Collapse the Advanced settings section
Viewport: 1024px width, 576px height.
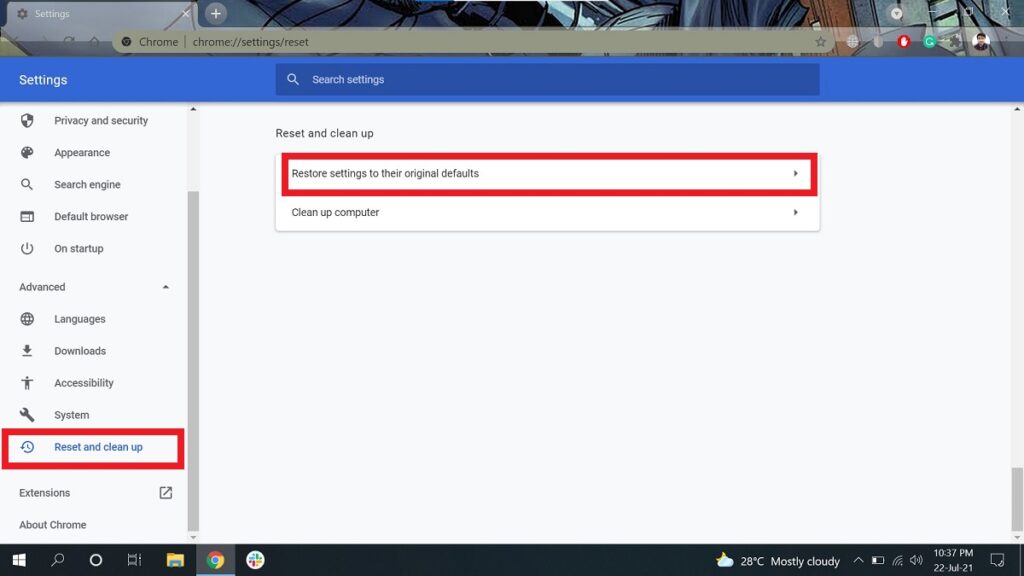pos(165,287)
